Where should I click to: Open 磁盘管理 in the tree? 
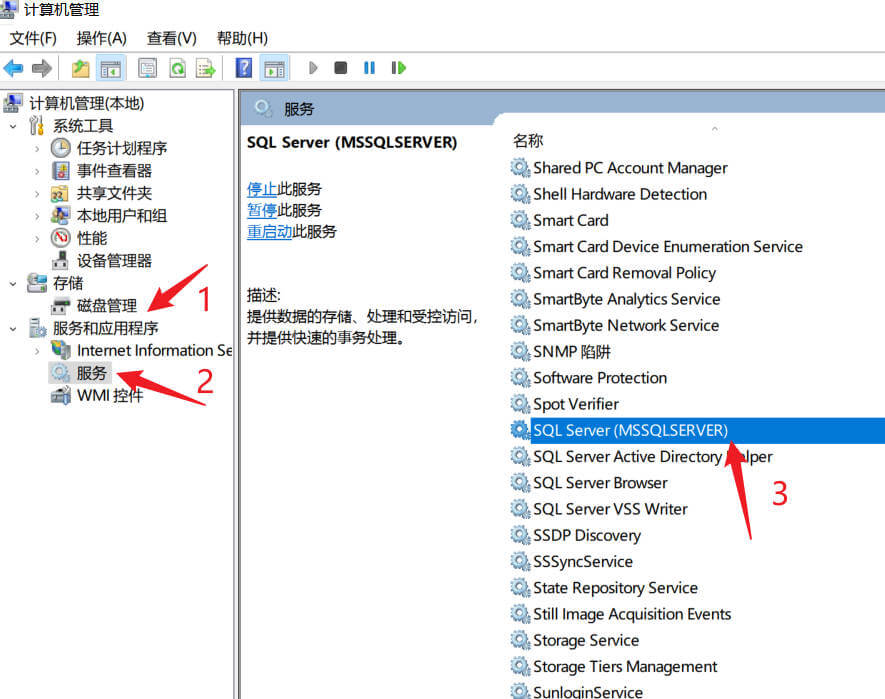click(x=107, y=306)
